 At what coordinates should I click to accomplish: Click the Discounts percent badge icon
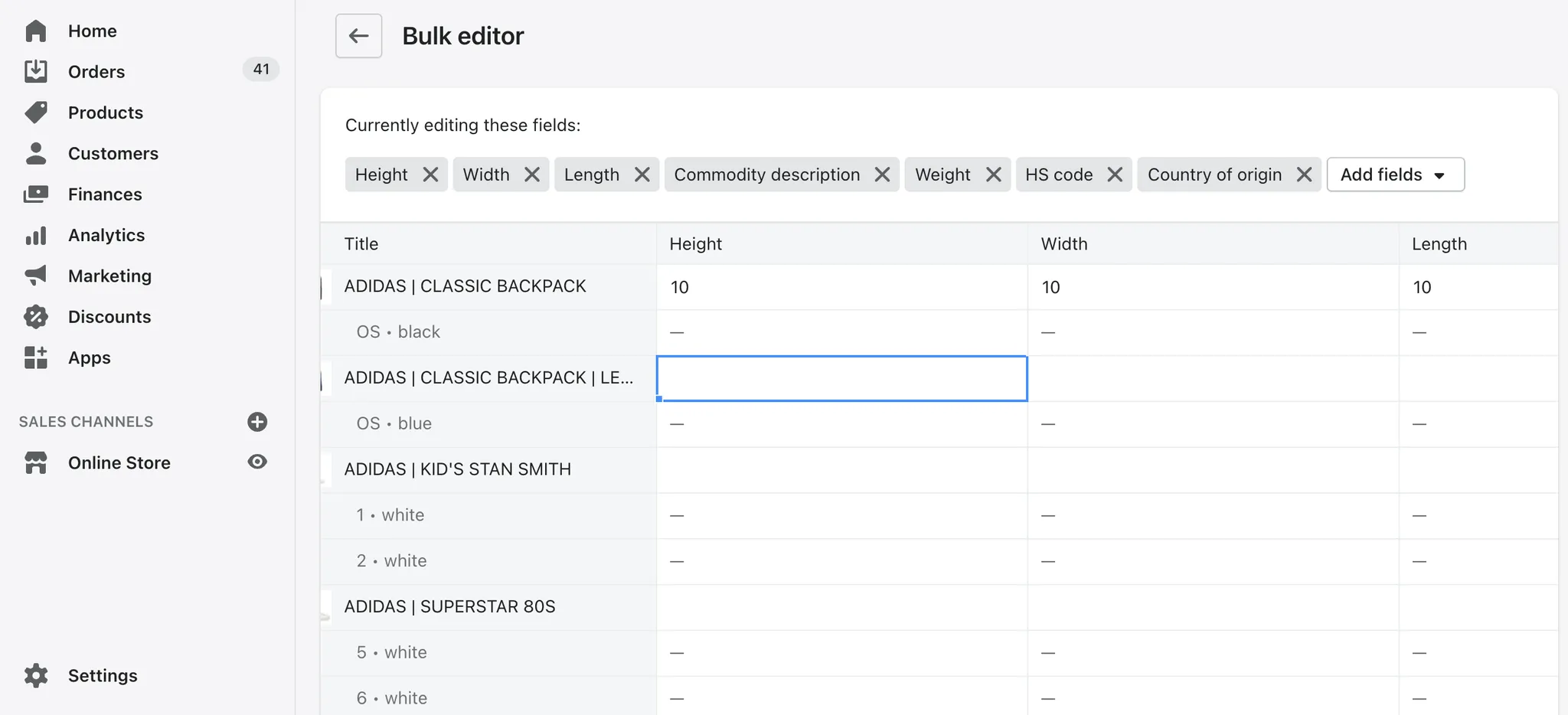pos(36,316)
